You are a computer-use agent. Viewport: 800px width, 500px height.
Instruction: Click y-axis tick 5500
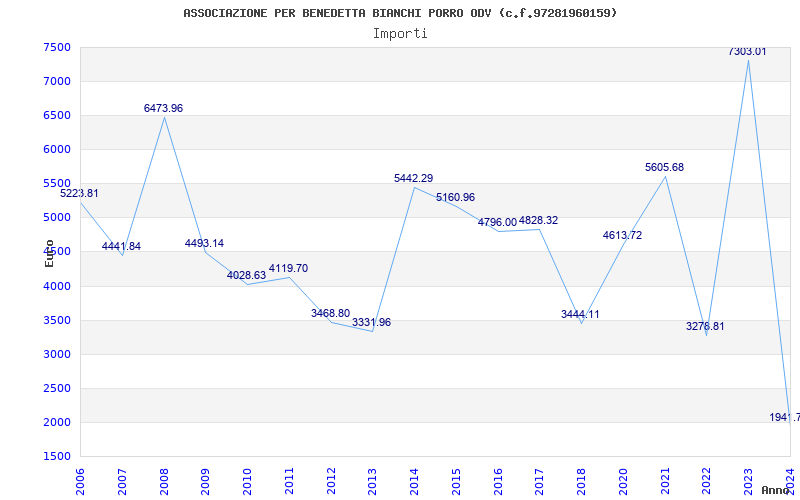pos(57,184)
